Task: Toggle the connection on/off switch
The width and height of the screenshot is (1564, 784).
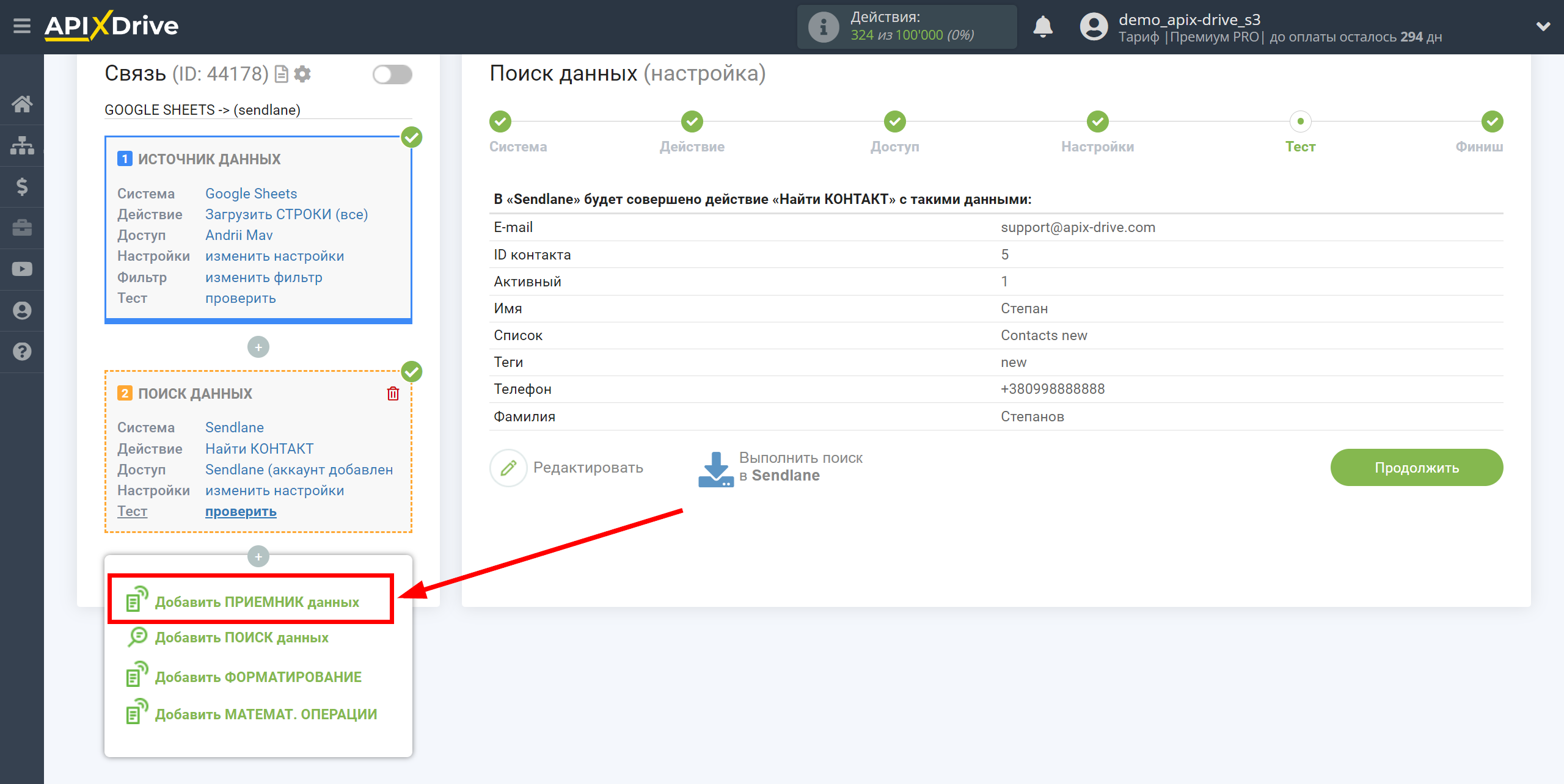Action: 392,74
